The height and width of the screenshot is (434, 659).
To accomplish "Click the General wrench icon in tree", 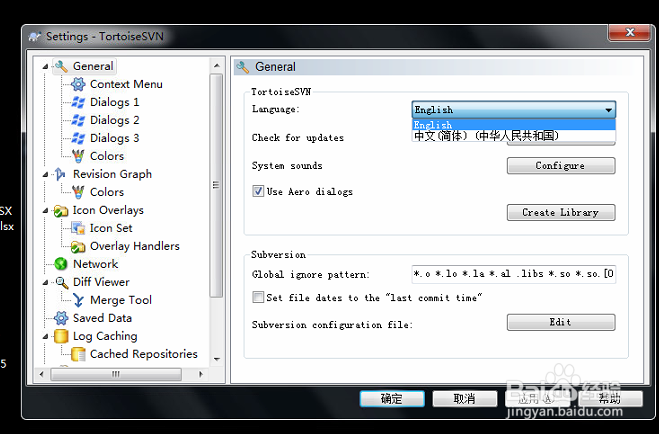I will [61, 66].
